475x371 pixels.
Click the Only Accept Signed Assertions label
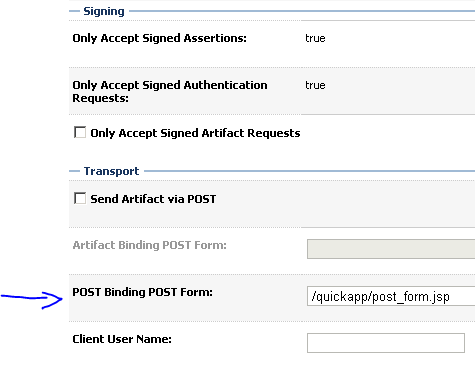(159, 38)
